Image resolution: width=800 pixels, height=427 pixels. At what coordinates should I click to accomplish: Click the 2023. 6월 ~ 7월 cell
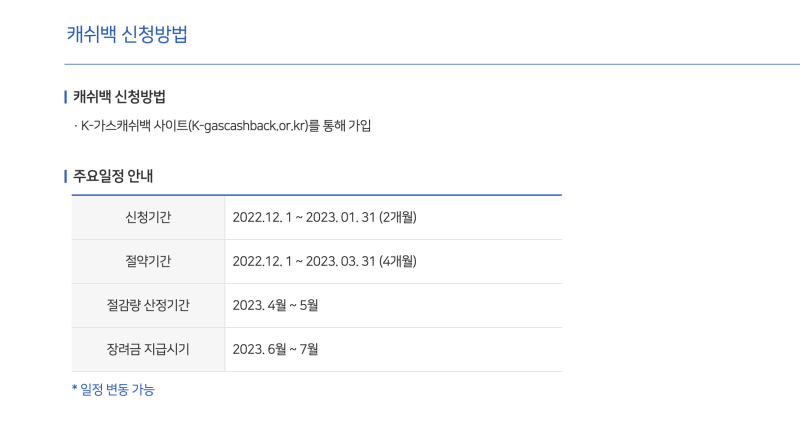point(393,349)
